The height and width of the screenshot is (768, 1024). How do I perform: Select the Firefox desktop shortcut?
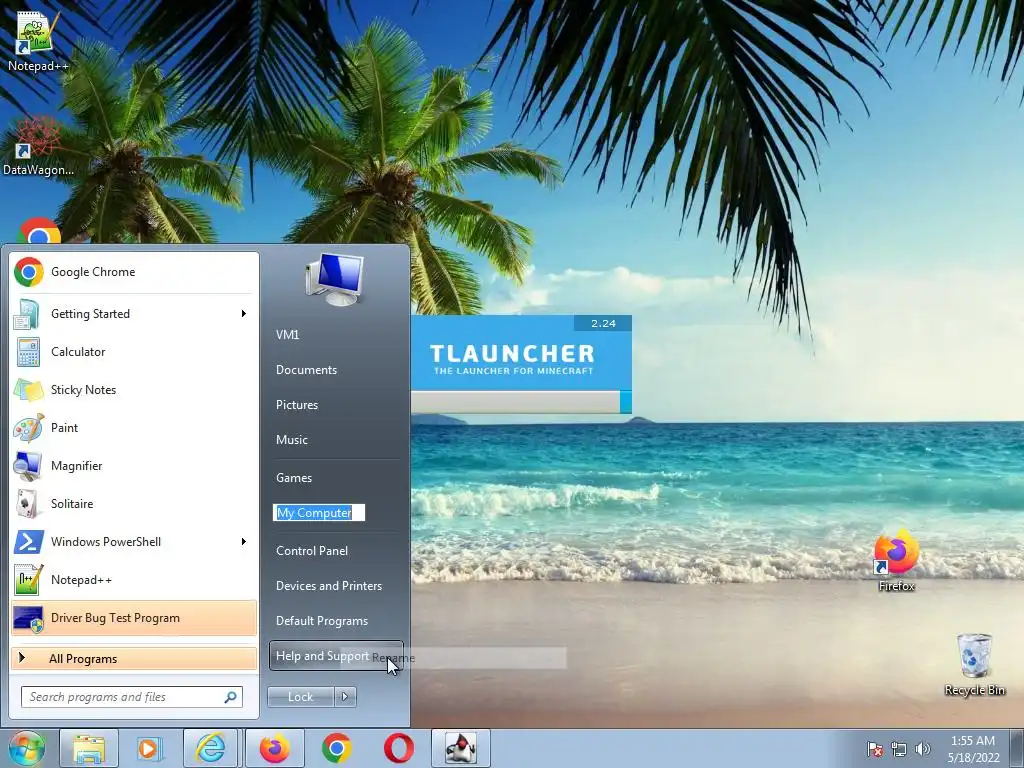(x=896, y=561)
